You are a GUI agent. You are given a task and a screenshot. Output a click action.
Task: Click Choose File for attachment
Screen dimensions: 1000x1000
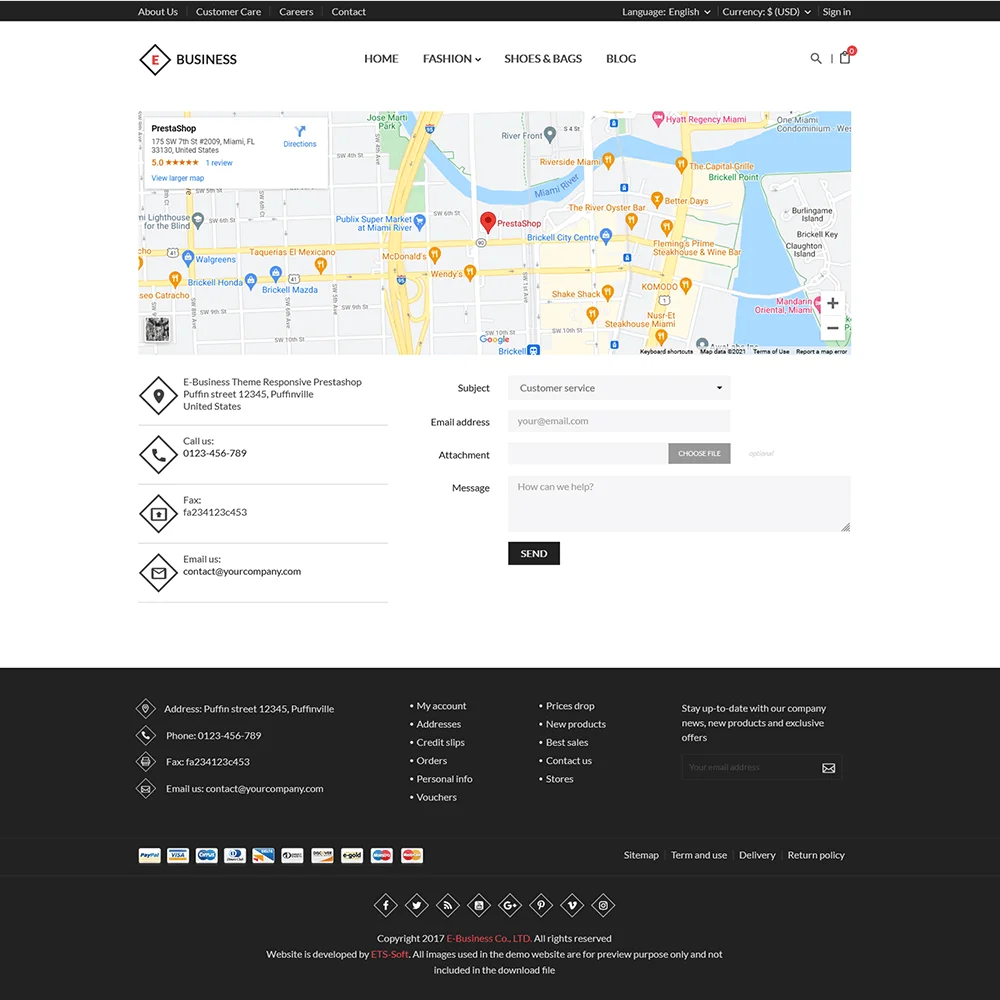[699, 454]
